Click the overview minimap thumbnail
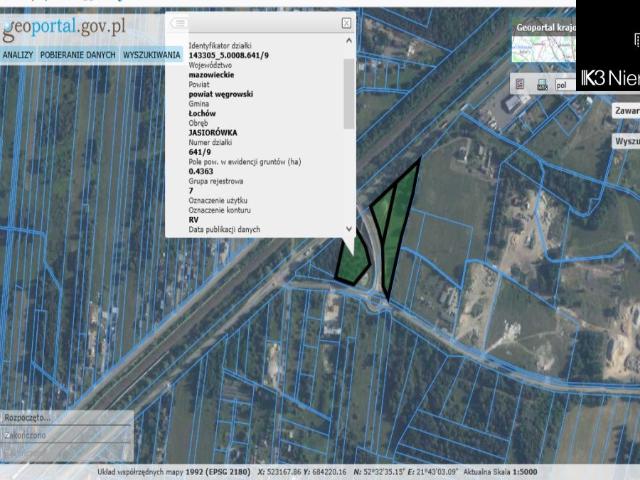This screenshot has height=480, width=640. 542,49
